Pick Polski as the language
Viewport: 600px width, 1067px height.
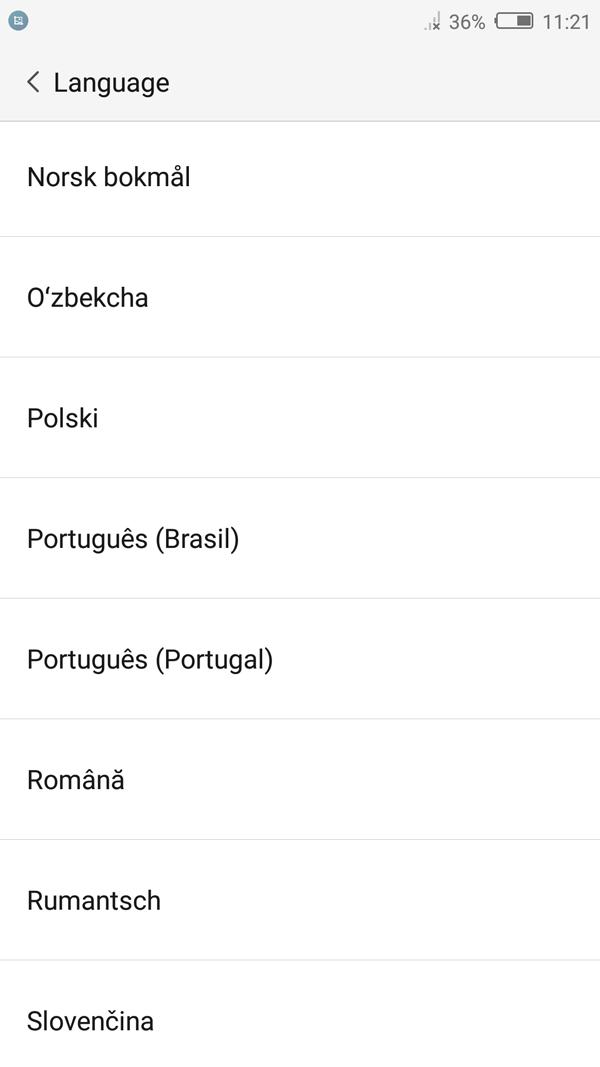[300, 418]
